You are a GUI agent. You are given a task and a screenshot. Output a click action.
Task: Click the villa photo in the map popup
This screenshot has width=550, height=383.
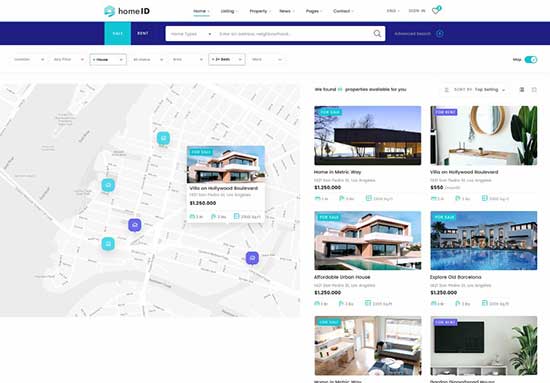pyautogui.click(x=226, y=164)
